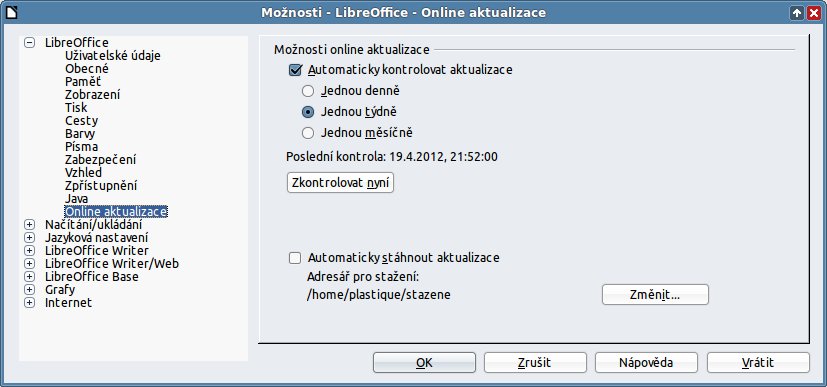Expand the Internet node

(x=30, y=303)
